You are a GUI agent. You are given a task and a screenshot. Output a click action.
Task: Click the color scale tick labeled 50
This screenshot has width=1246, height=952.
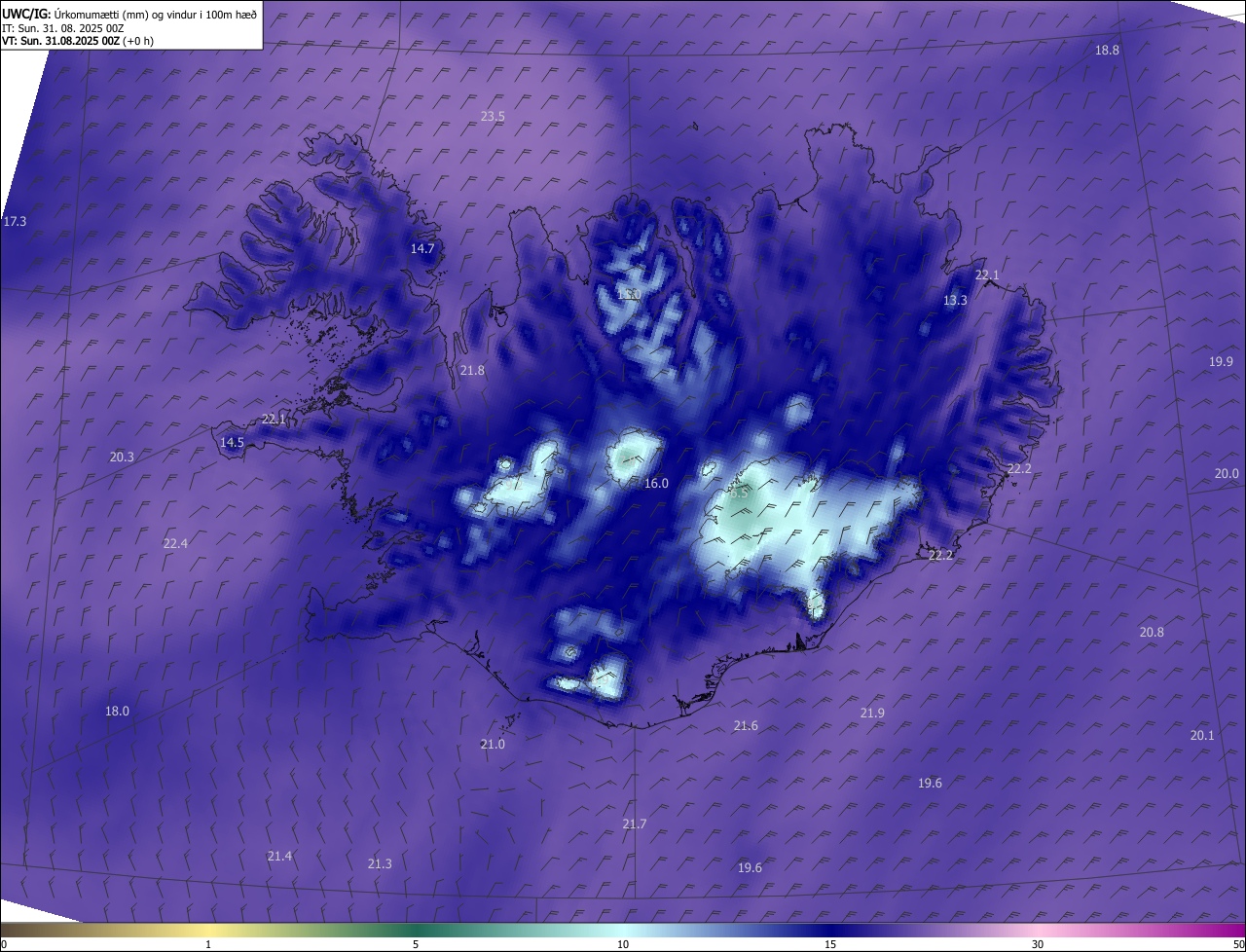(1238, 945)
